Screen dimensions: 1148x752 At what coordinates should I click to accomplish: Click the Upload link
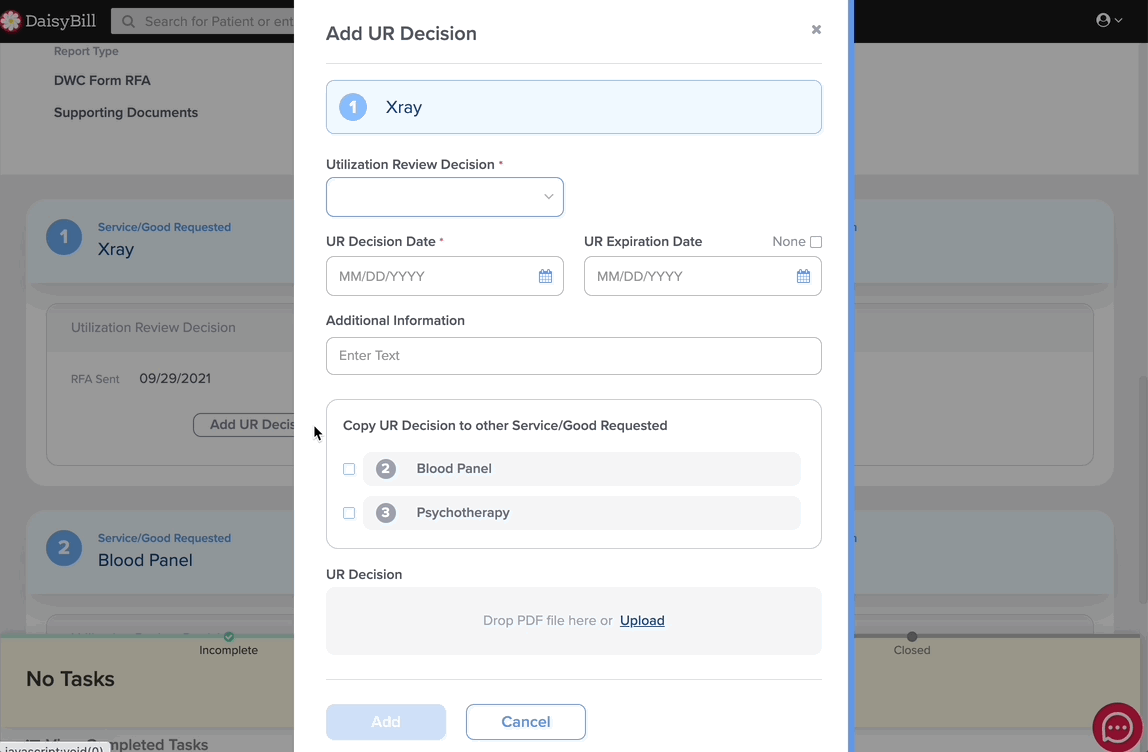642,620
